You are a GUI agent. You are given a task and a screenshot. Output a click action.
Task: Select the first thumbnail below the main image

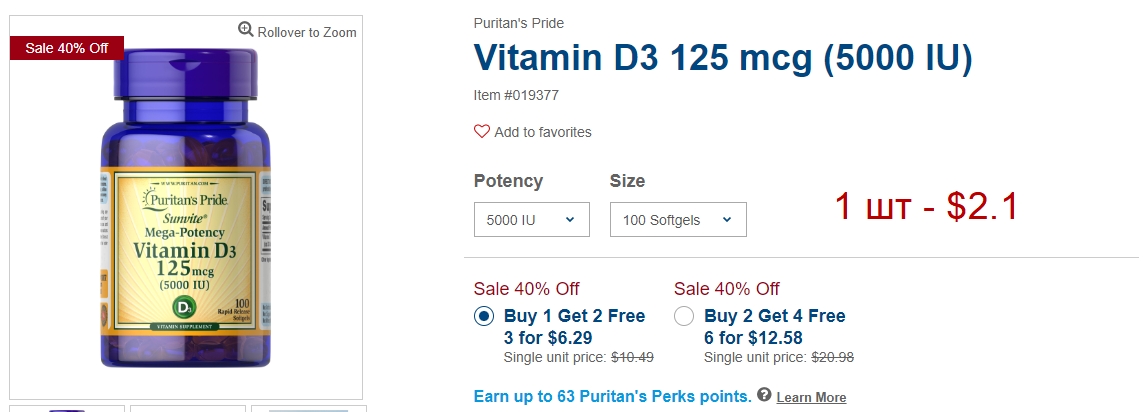pyautogui.click(x=67, y=409)
